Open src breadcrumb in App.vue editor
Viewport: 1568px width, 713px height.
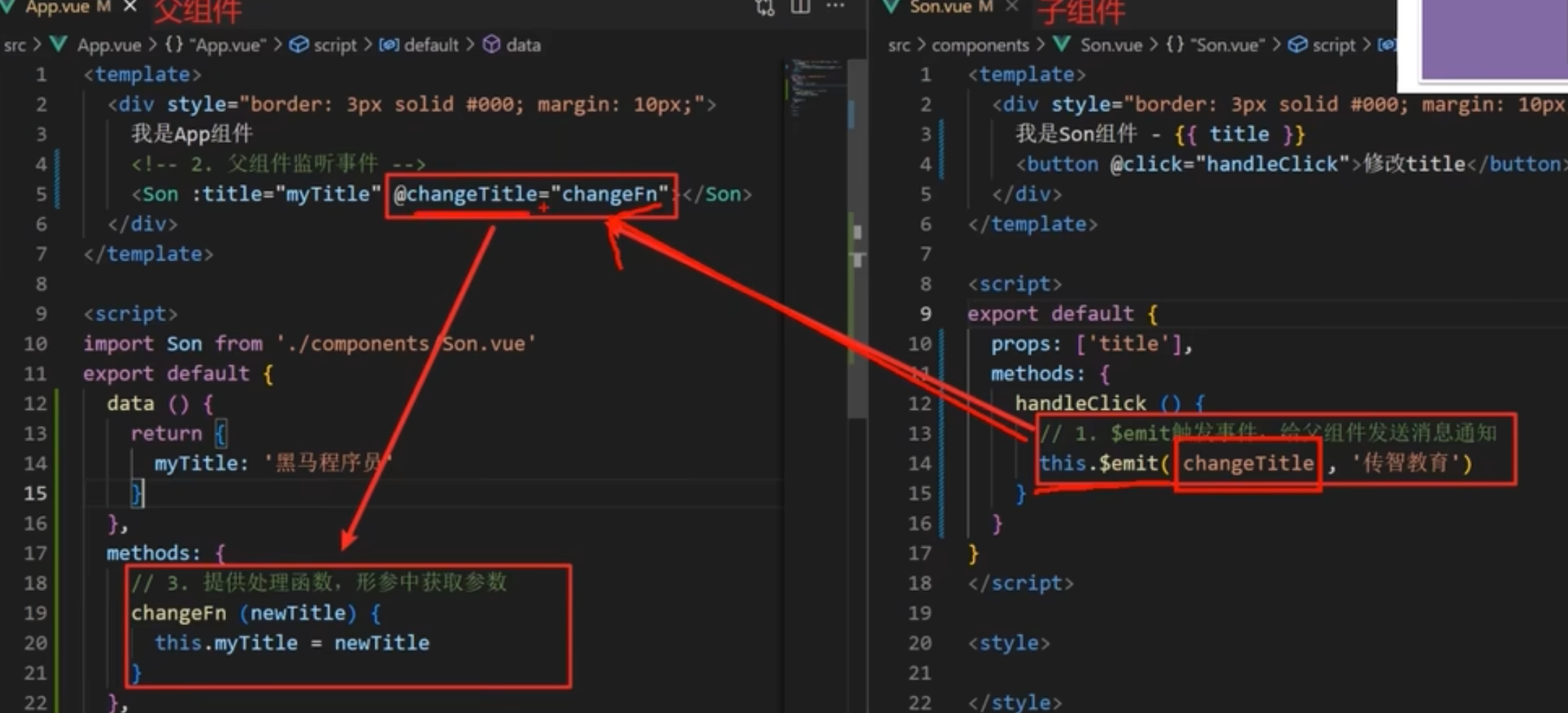14,45
